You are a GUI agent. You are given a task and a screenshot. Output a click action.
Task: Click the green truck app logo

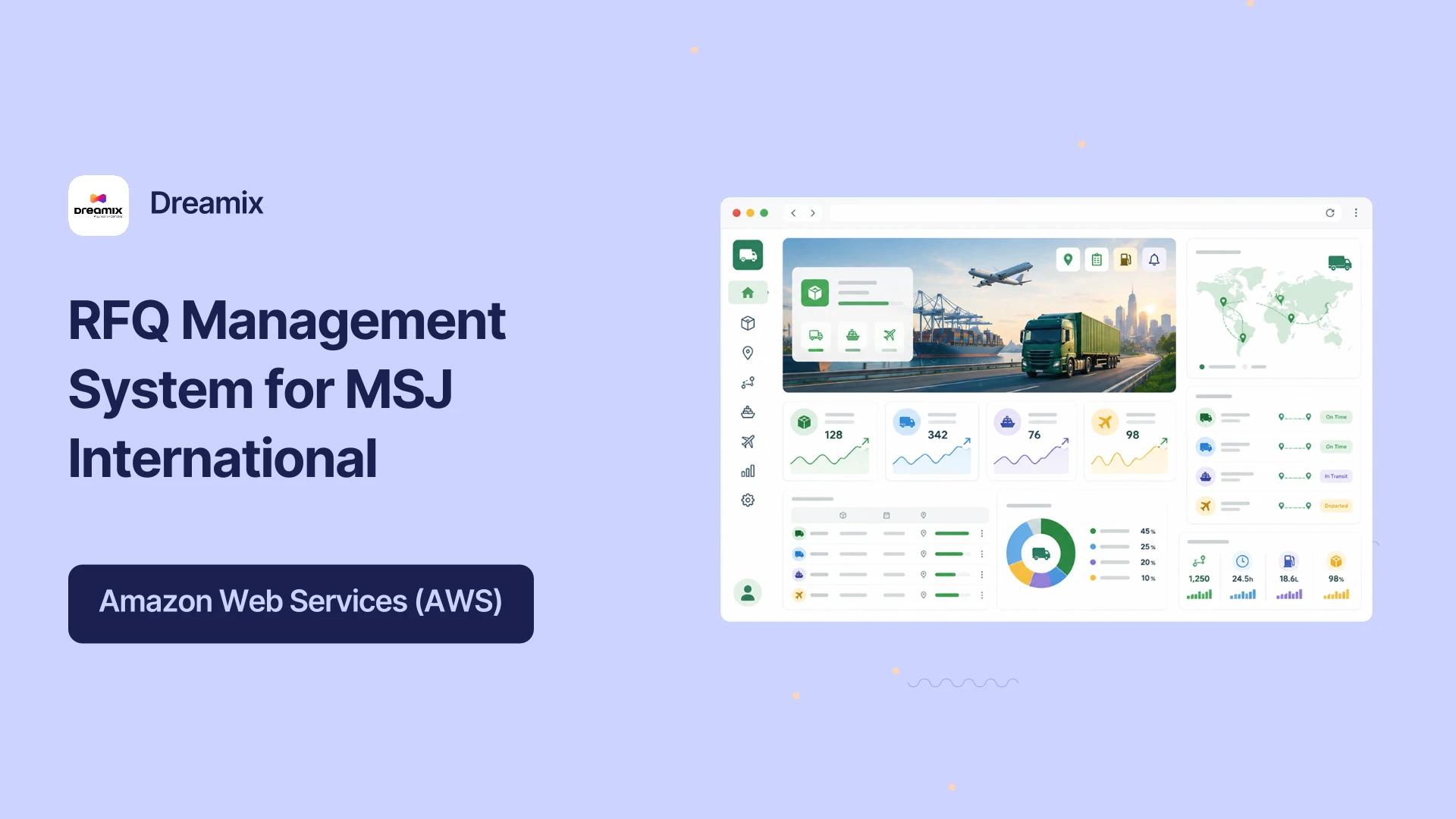(x=748, y=255)
